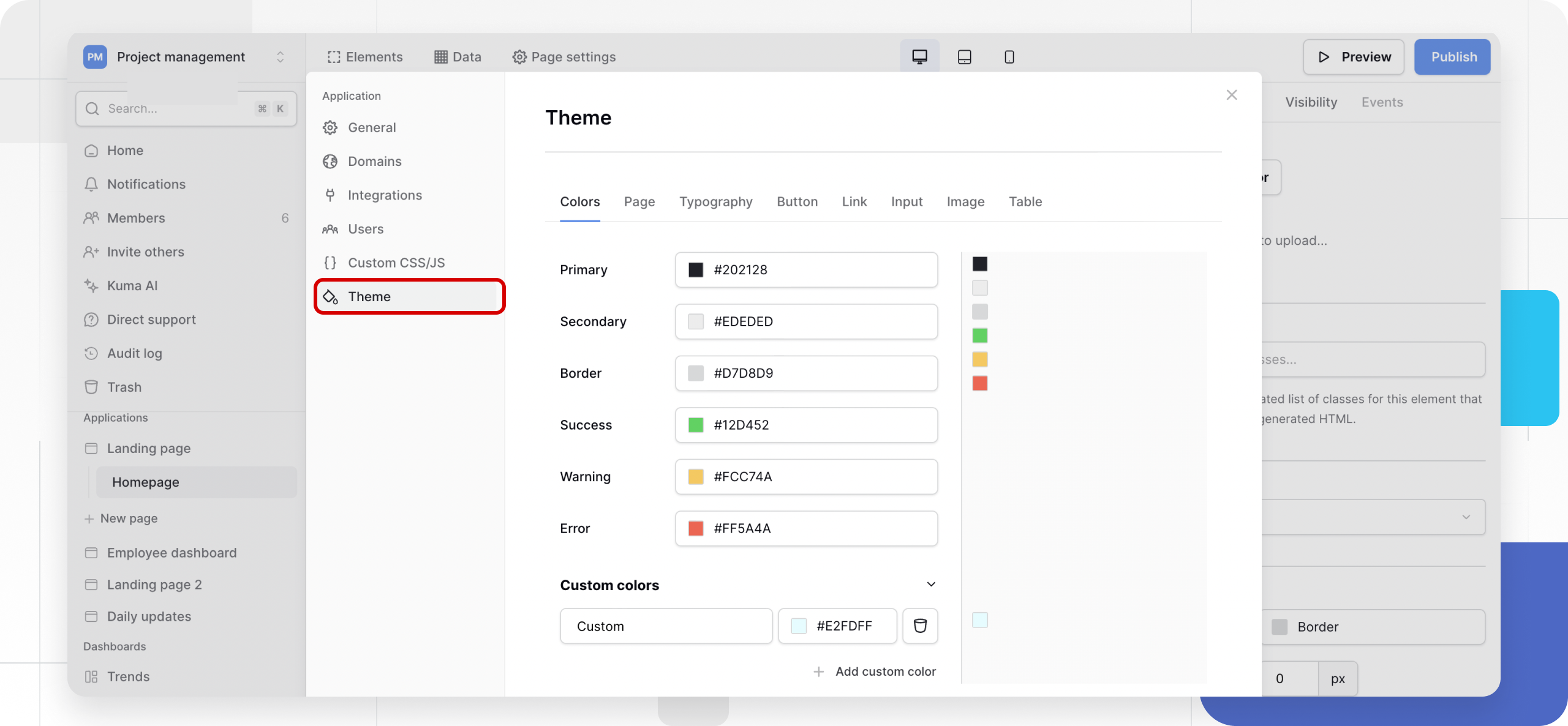Open the Page settings menu
The height and width of the screenshot is (726, 1568).
[563, 57]
